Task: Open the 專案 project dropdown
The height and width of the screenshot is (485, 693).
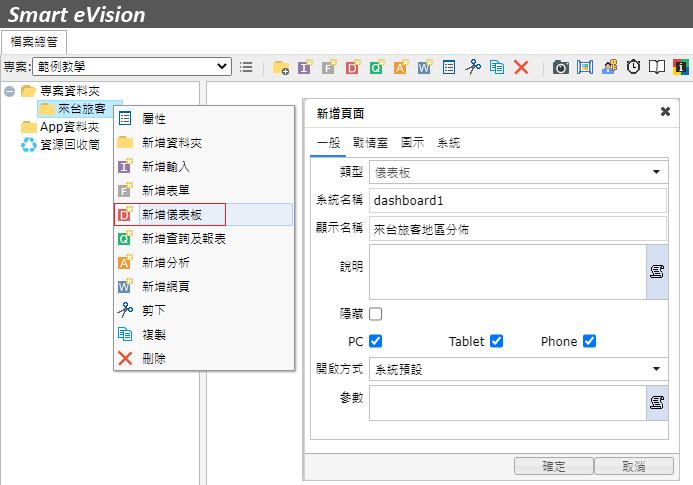Action: [x=132, y=67]
